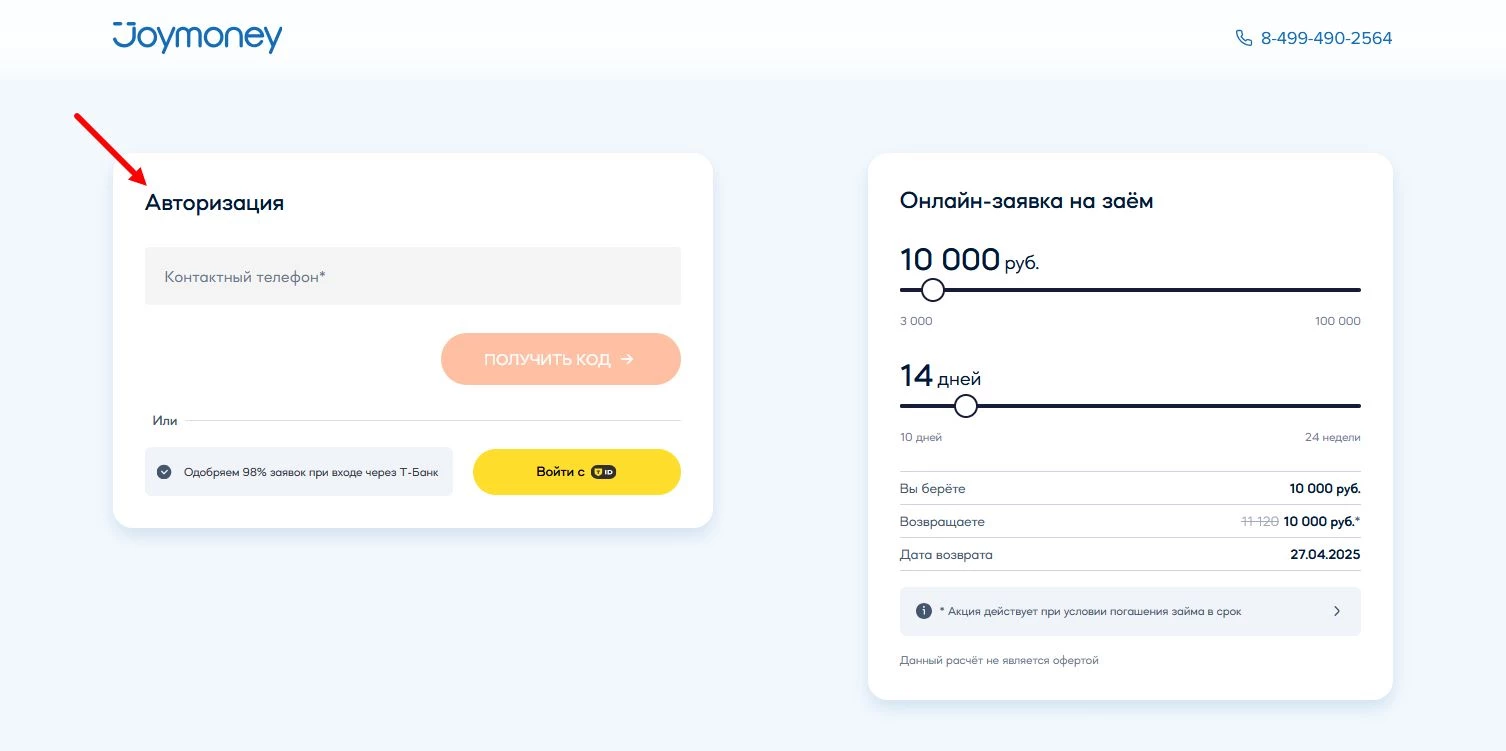Click the phone handset icon

click(1244, 38)
